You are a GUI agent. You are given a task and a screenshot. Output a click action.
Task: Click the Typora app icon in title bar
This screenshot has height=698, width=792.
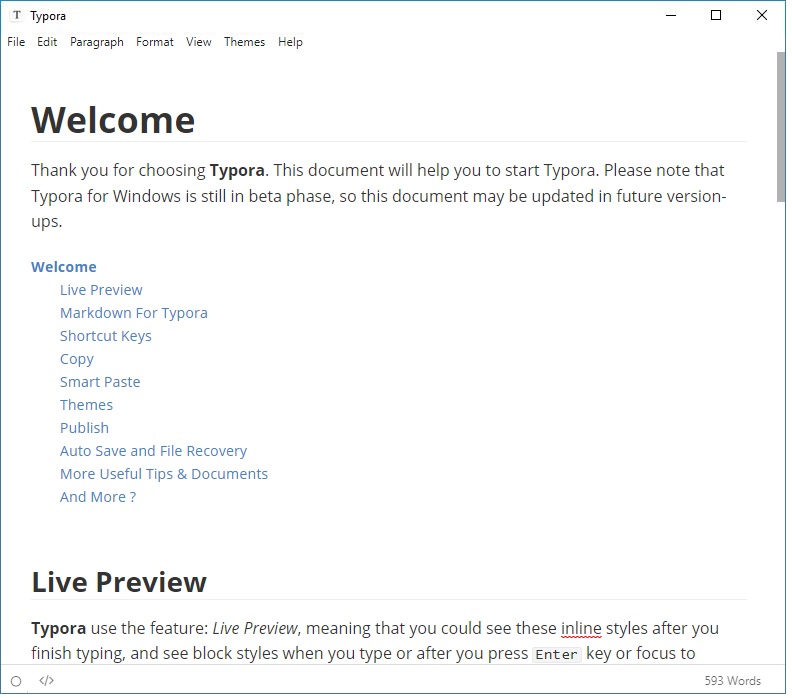click(17, 16)
